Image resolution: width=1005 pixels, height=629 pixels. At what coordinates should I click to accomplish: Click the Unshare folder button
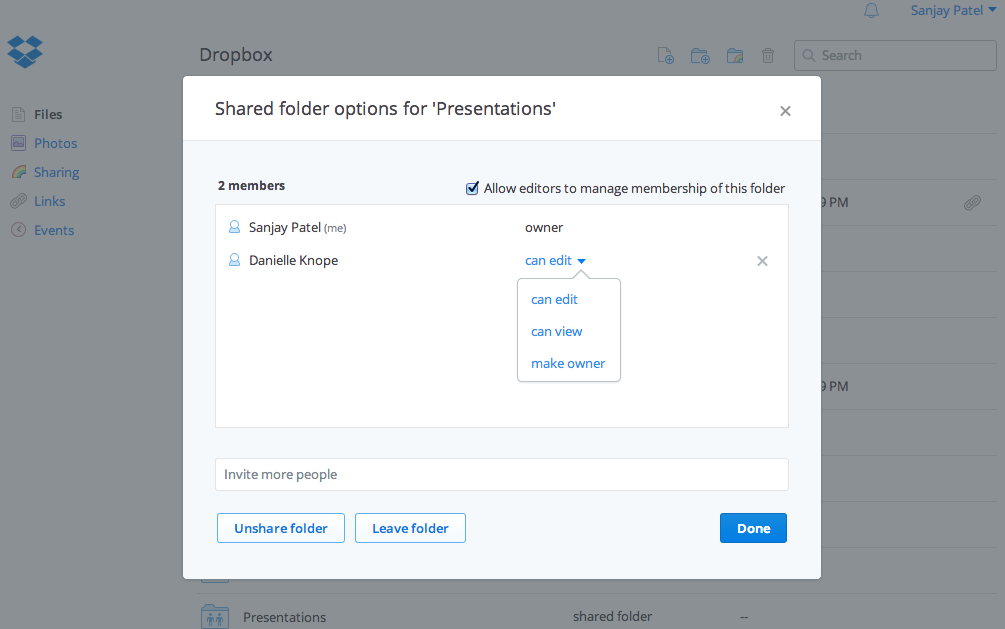(280, 528)
